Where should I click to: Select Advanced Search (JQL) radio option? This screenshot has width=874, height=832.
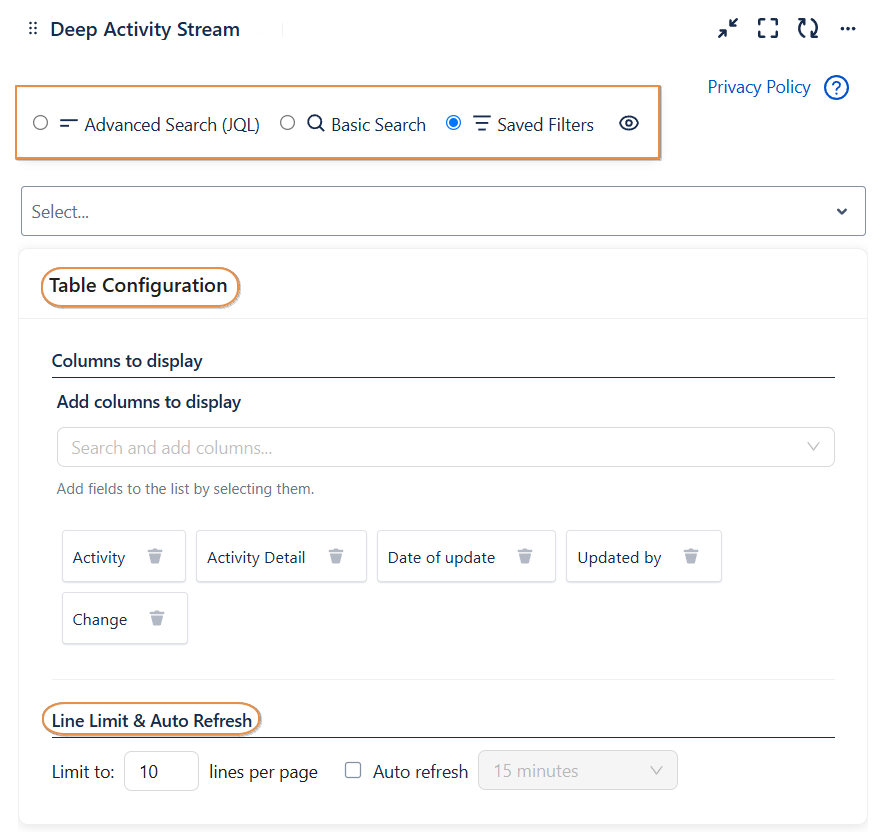(41, 123)
